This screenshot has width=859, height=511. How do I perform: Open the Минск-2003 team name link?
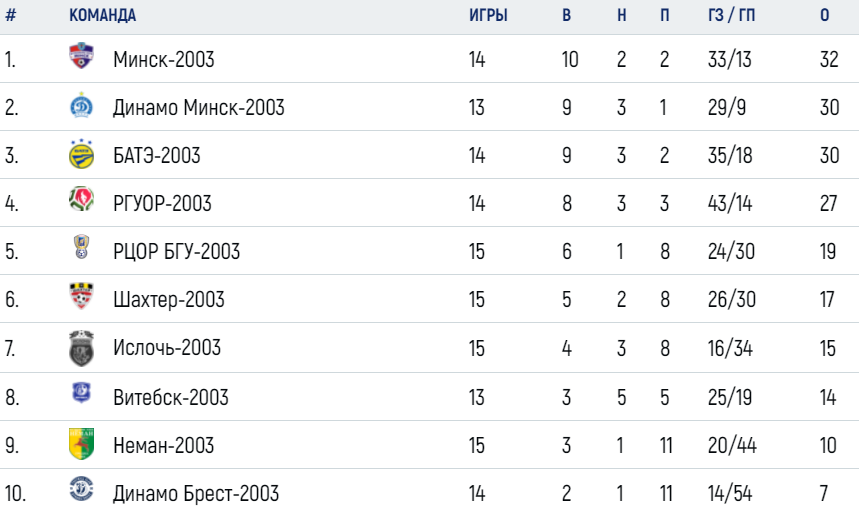click(163, 59)
